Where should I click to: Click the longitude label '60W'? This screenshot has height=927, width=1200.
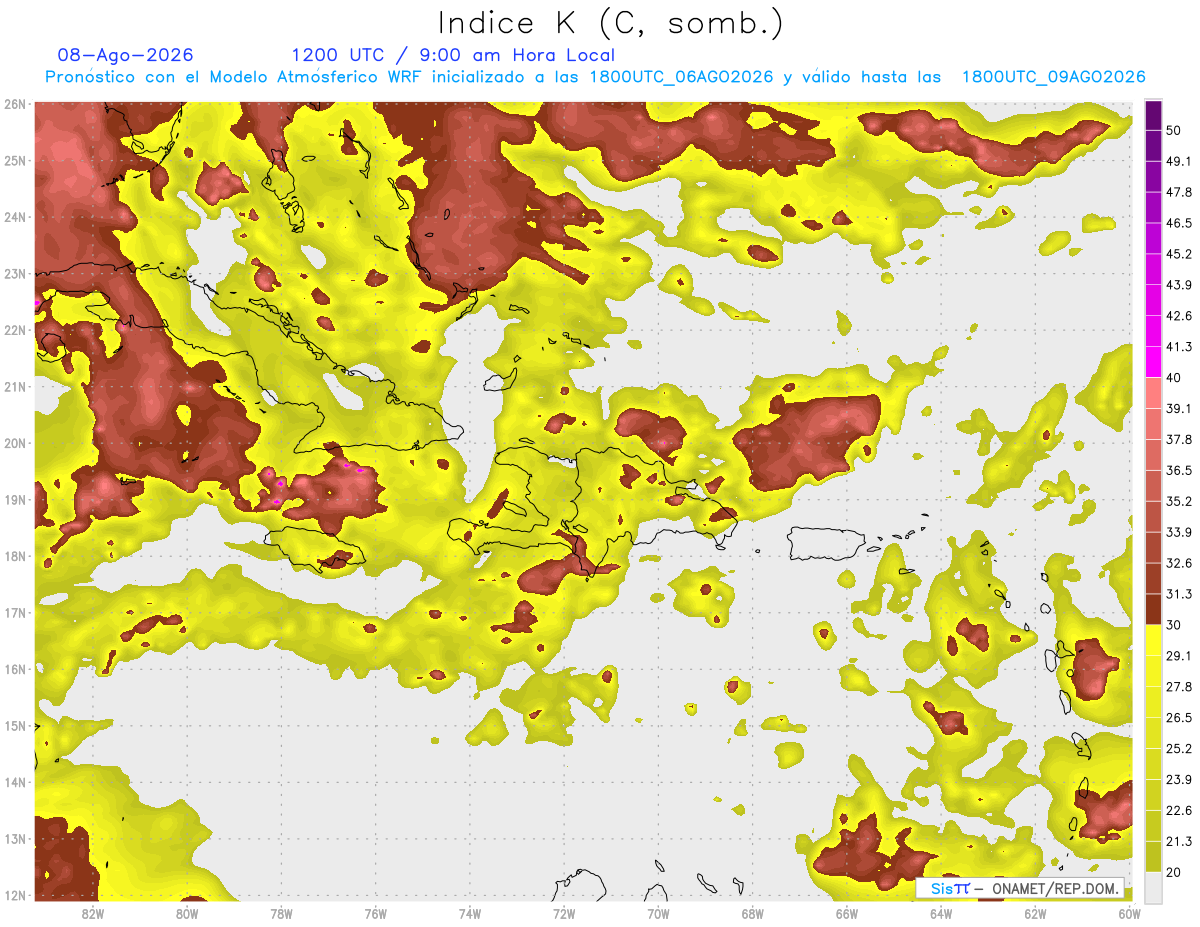(1129, 914)
